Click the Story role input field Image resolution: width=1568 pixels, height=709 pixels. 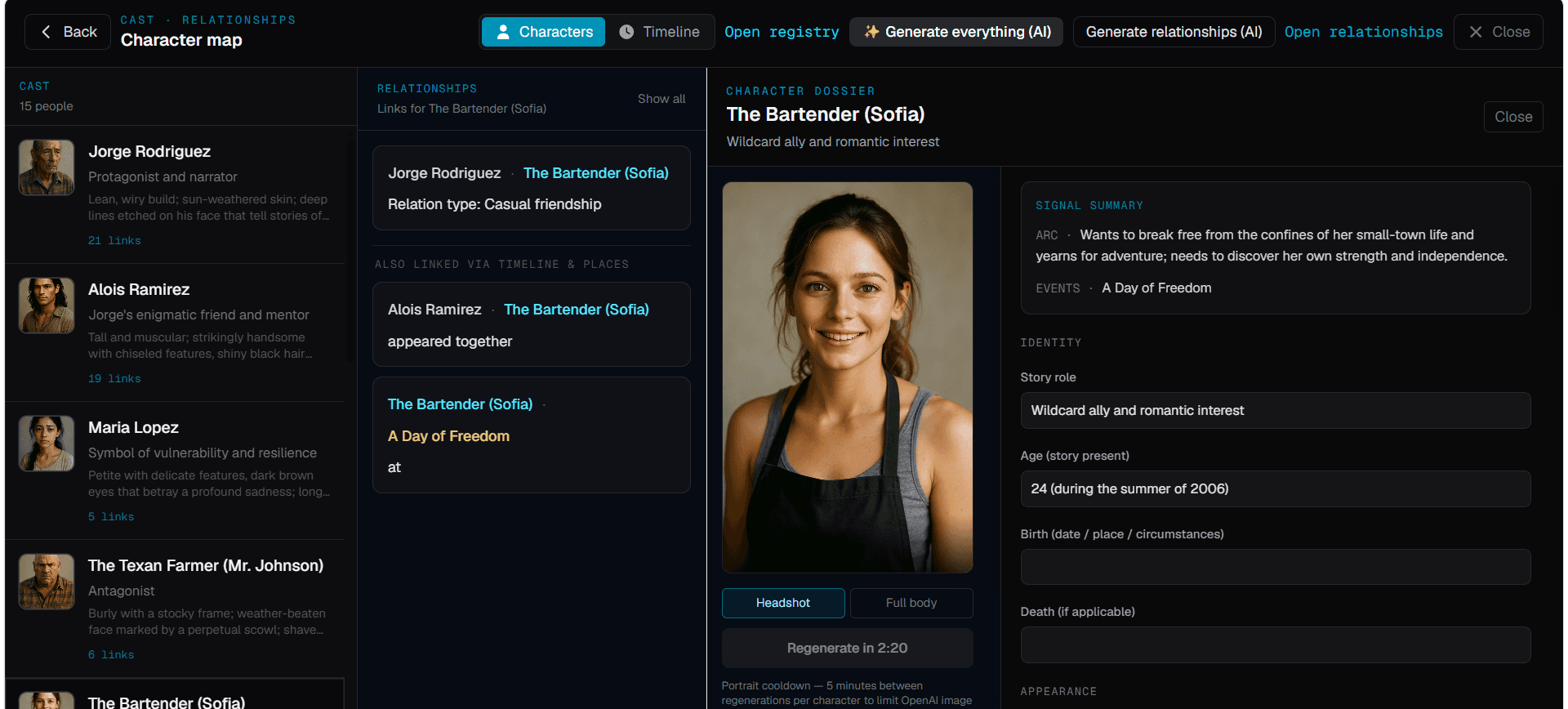(1276, 411)
